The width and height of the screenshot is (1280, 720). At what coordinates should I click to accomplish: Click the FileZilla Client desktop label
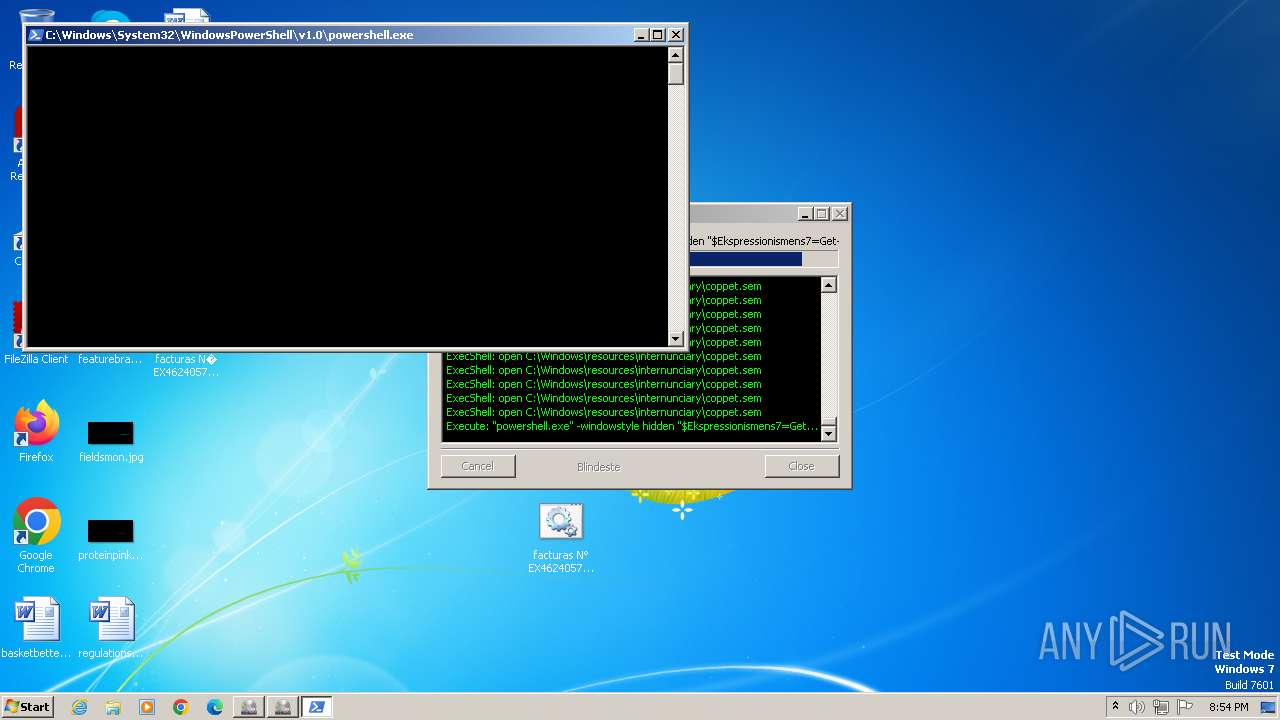click(x=36, y=359)
